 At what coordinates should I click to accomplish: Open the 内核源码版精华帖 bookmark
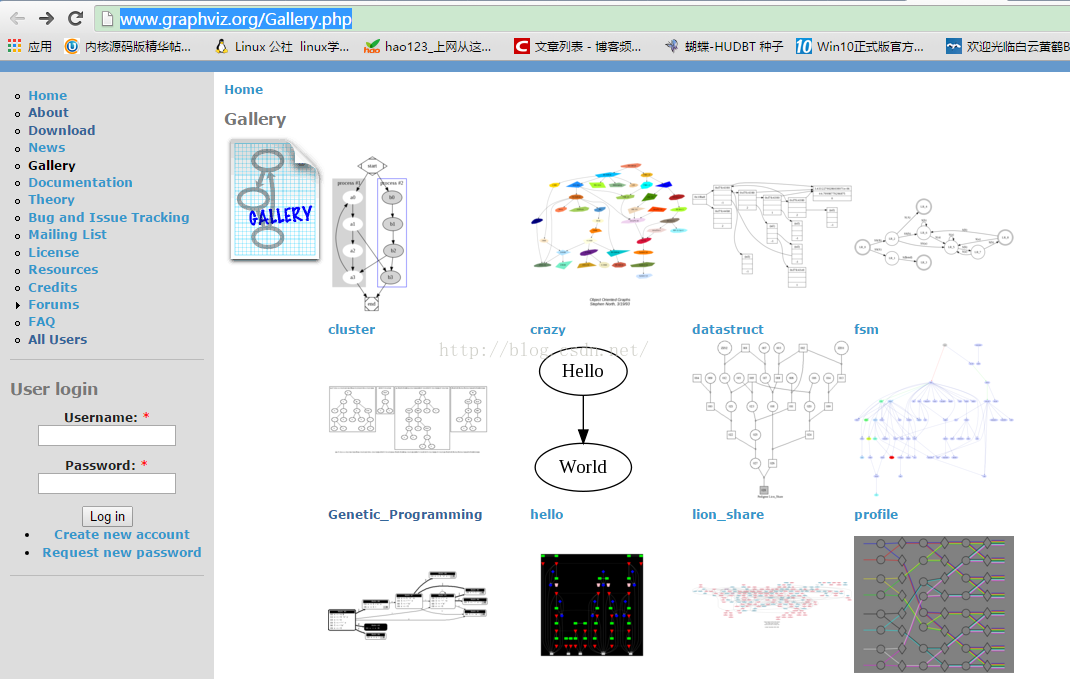(x=128, y=46)
